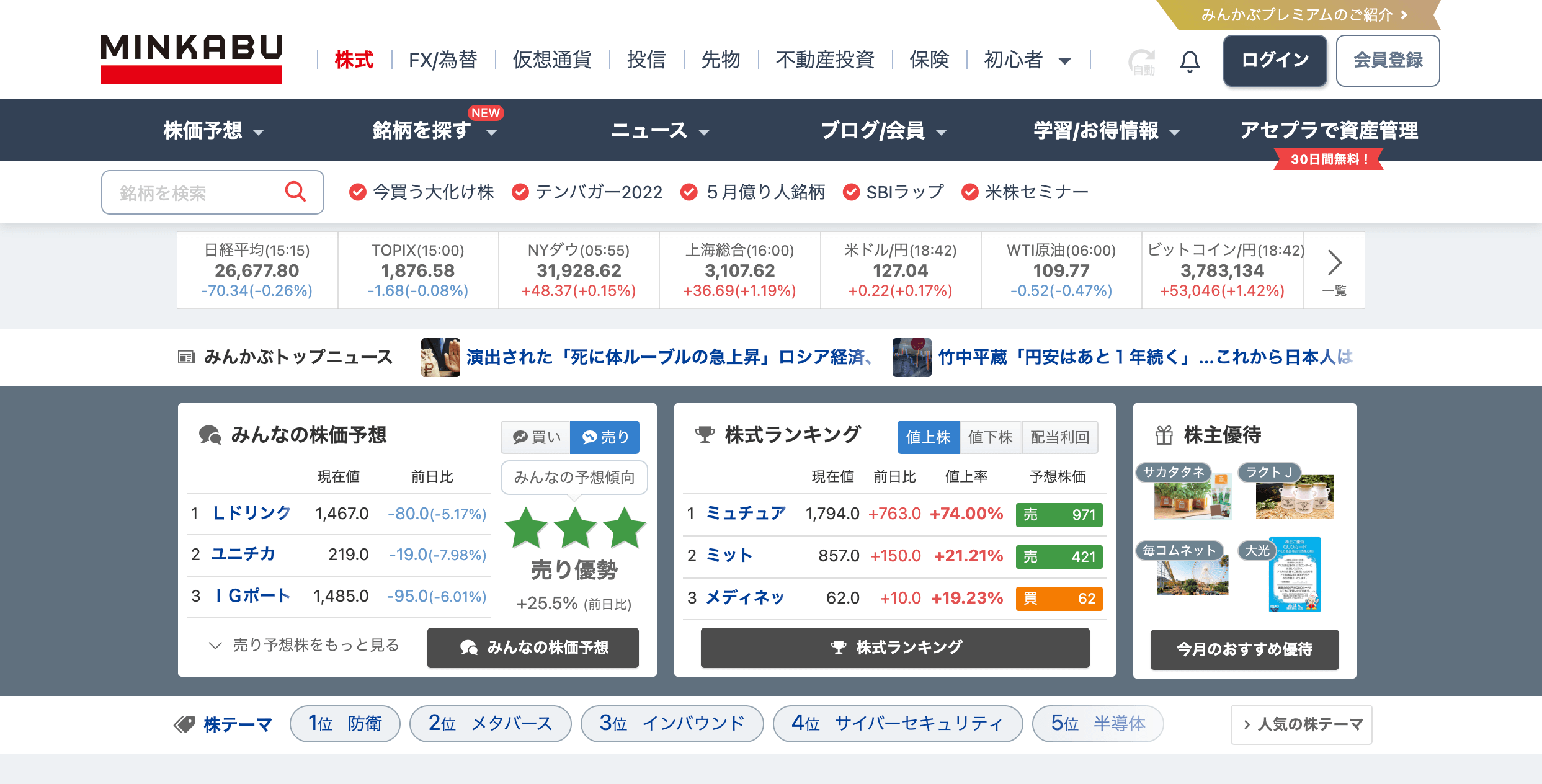1542x784 pixels.
Task: Open the Lドリンク stock link
Action: pyautogui.click(x=251, y=513)
